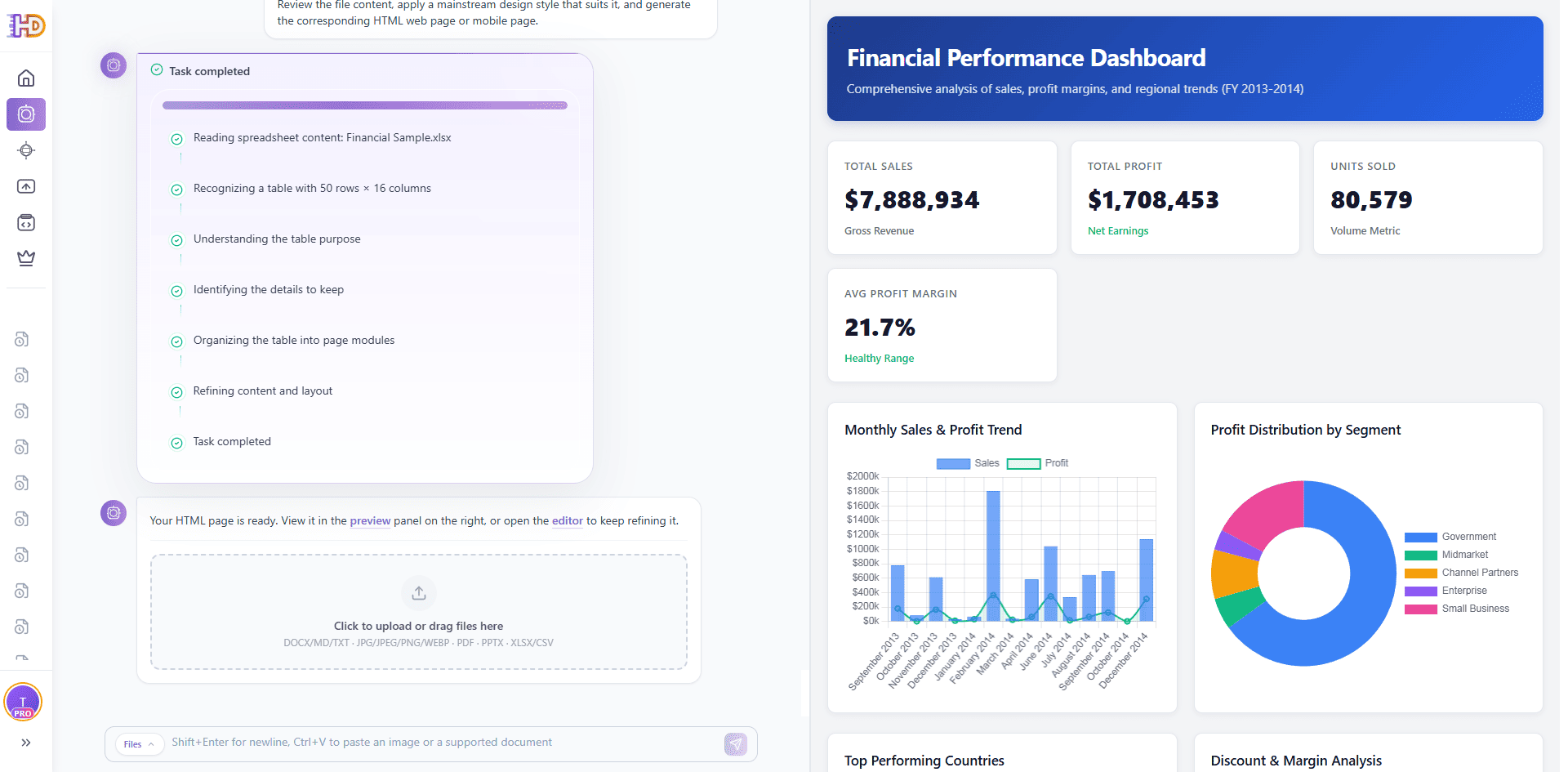Click the PRO user avatar
This screenshot has width=1568, height=772.
23,702
